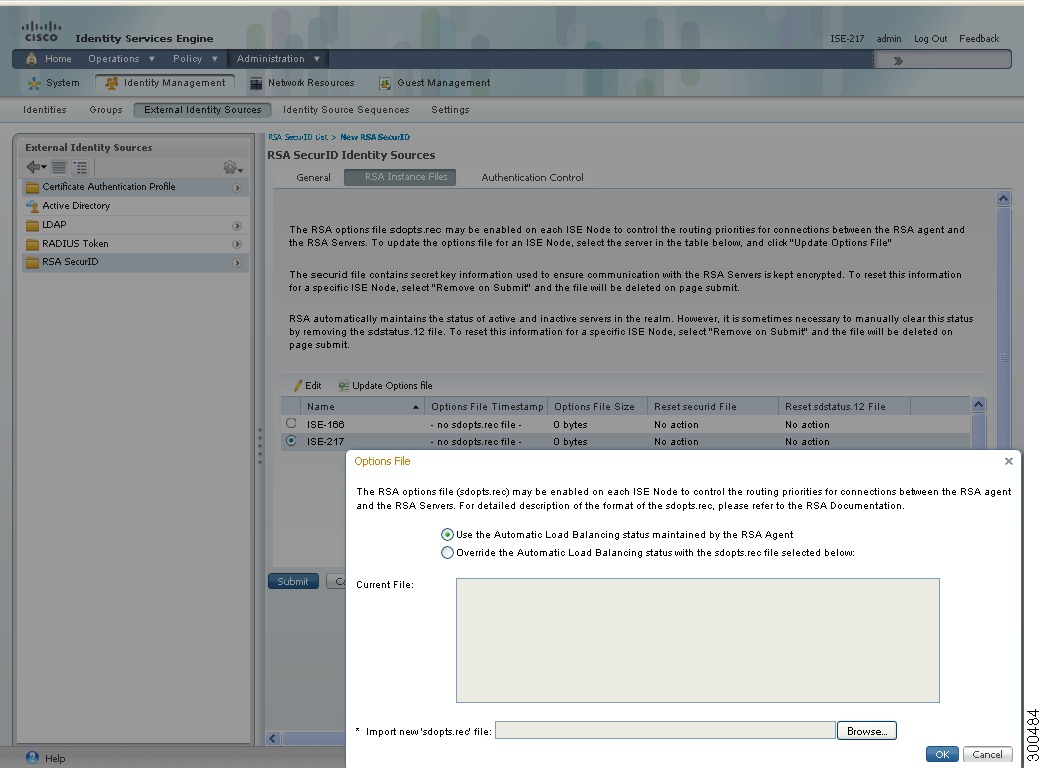Select Override the Automatic Load Balancing option
This screenshot has height=768, width=1044.
pyautogui.click(x=447, y=552)
